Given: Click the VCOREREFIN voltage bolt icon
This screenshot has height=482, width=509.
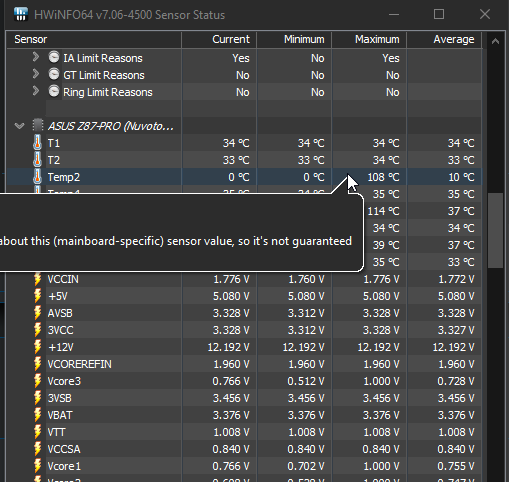Looking at the screenshot, I should 38,364.
